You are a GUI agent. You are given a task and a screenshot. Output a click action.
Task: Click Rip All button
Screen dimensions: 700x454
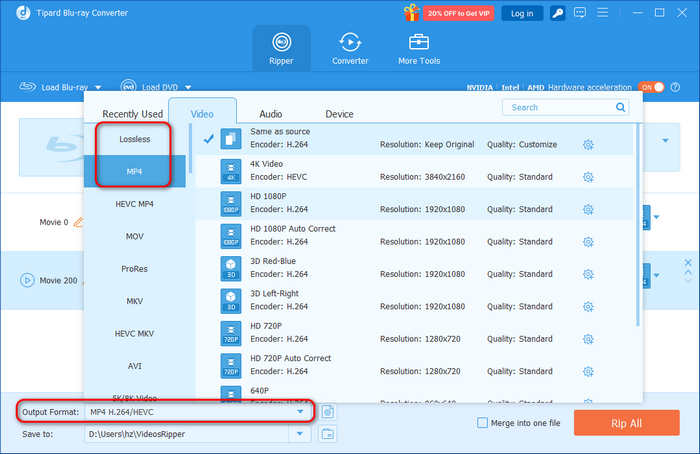(x=626, y=423)
